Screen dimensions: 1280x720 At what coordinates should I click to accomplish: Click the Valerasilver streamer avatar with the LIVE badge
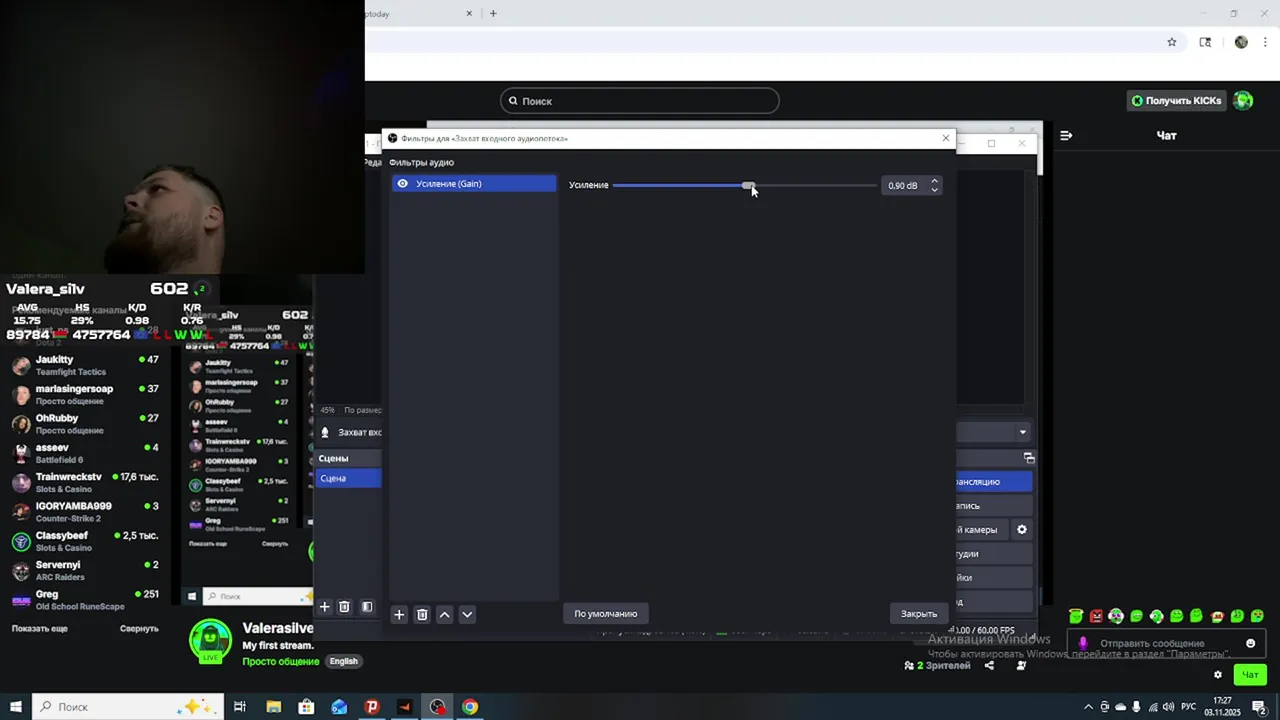(210, 641)
